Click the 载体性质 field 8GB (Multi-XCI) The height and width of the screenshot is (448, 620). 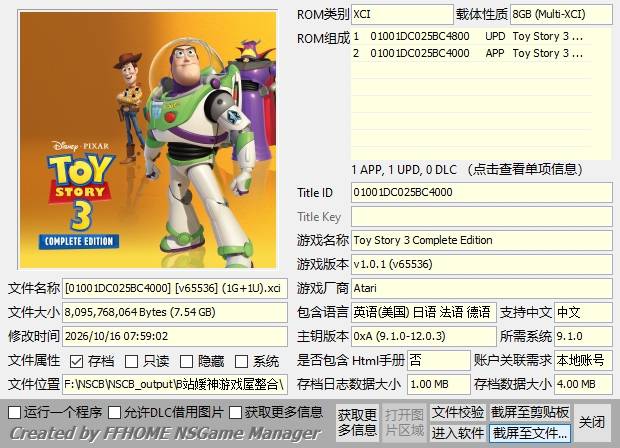point(561,15)
